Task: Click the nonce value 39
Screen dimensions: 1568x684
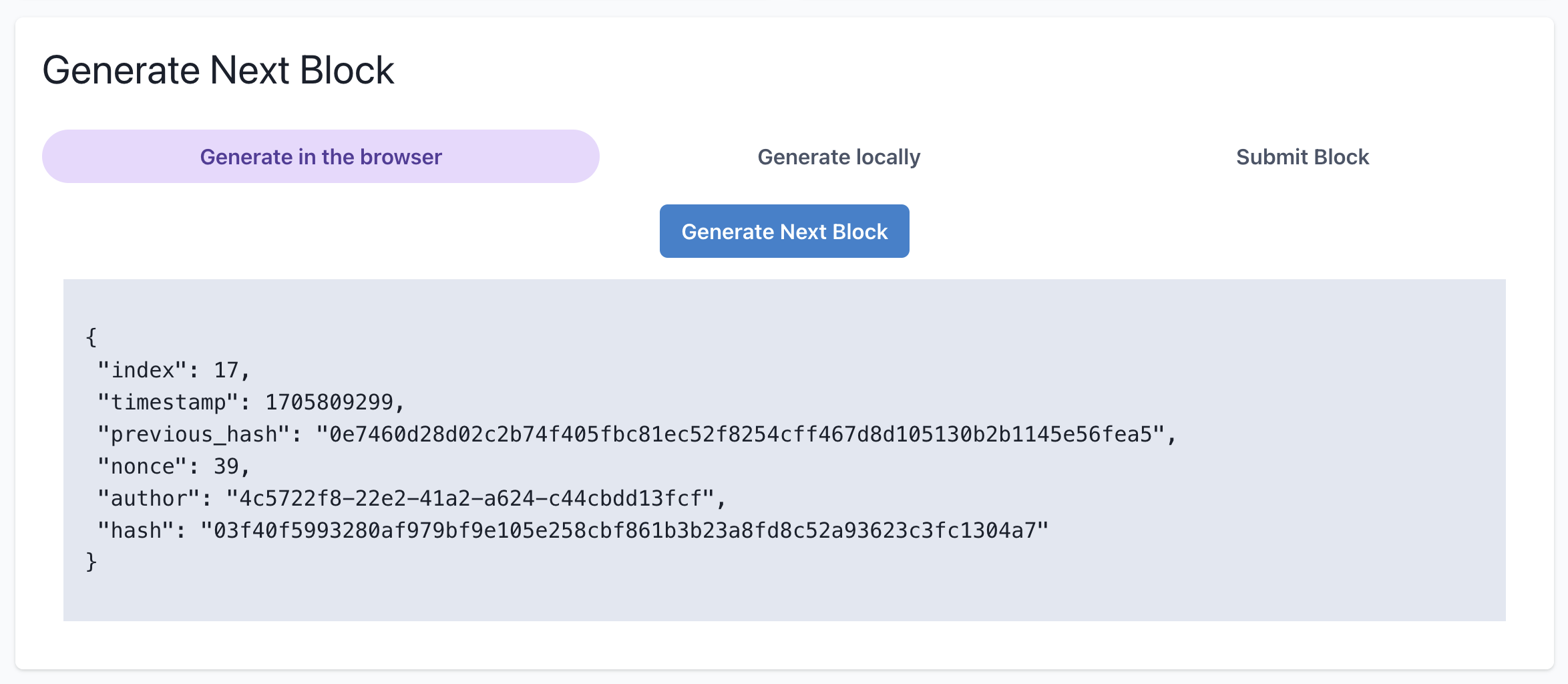Action: click(x=226, y=466)
